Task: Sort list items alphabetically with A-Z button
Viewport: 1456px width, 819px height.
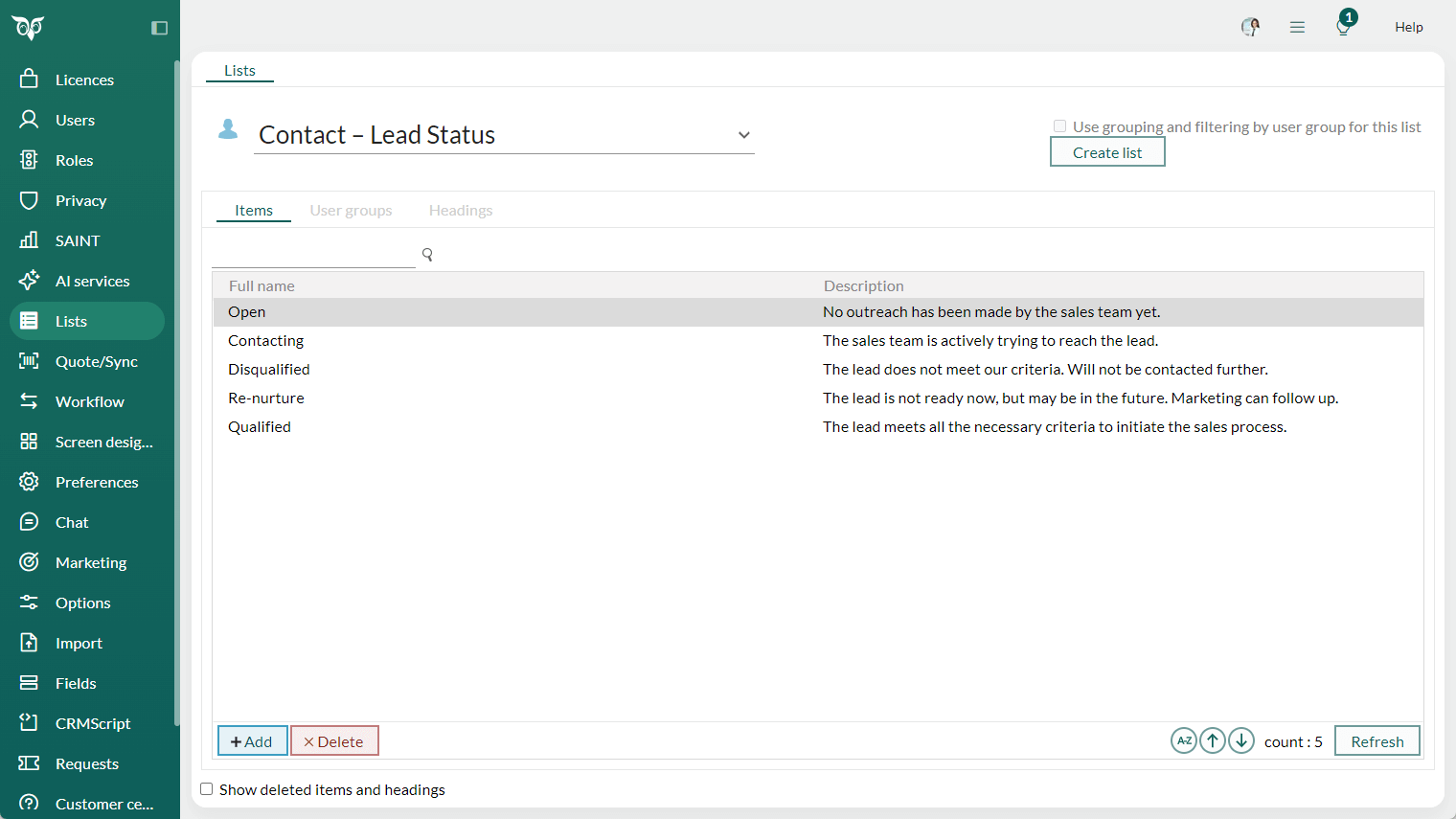Action: 1183,739
